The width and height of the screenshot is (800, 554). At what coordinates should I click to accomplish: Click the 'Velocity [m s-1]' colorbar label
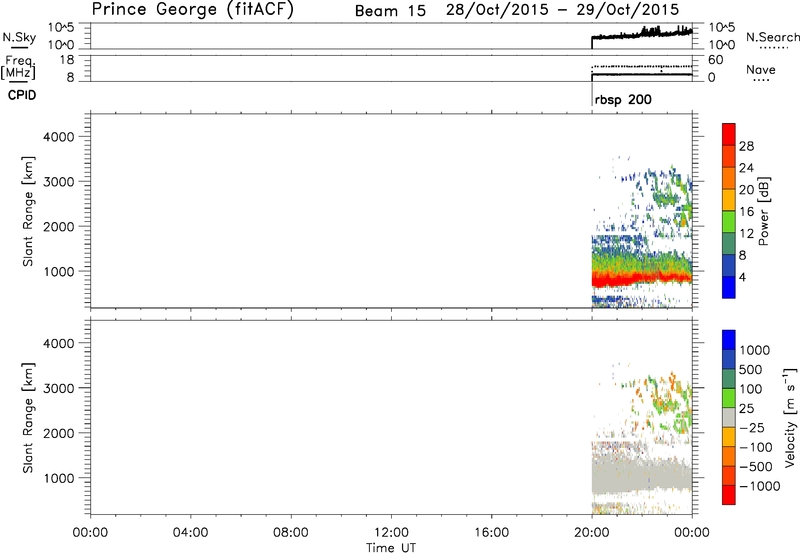coord(790,417)
